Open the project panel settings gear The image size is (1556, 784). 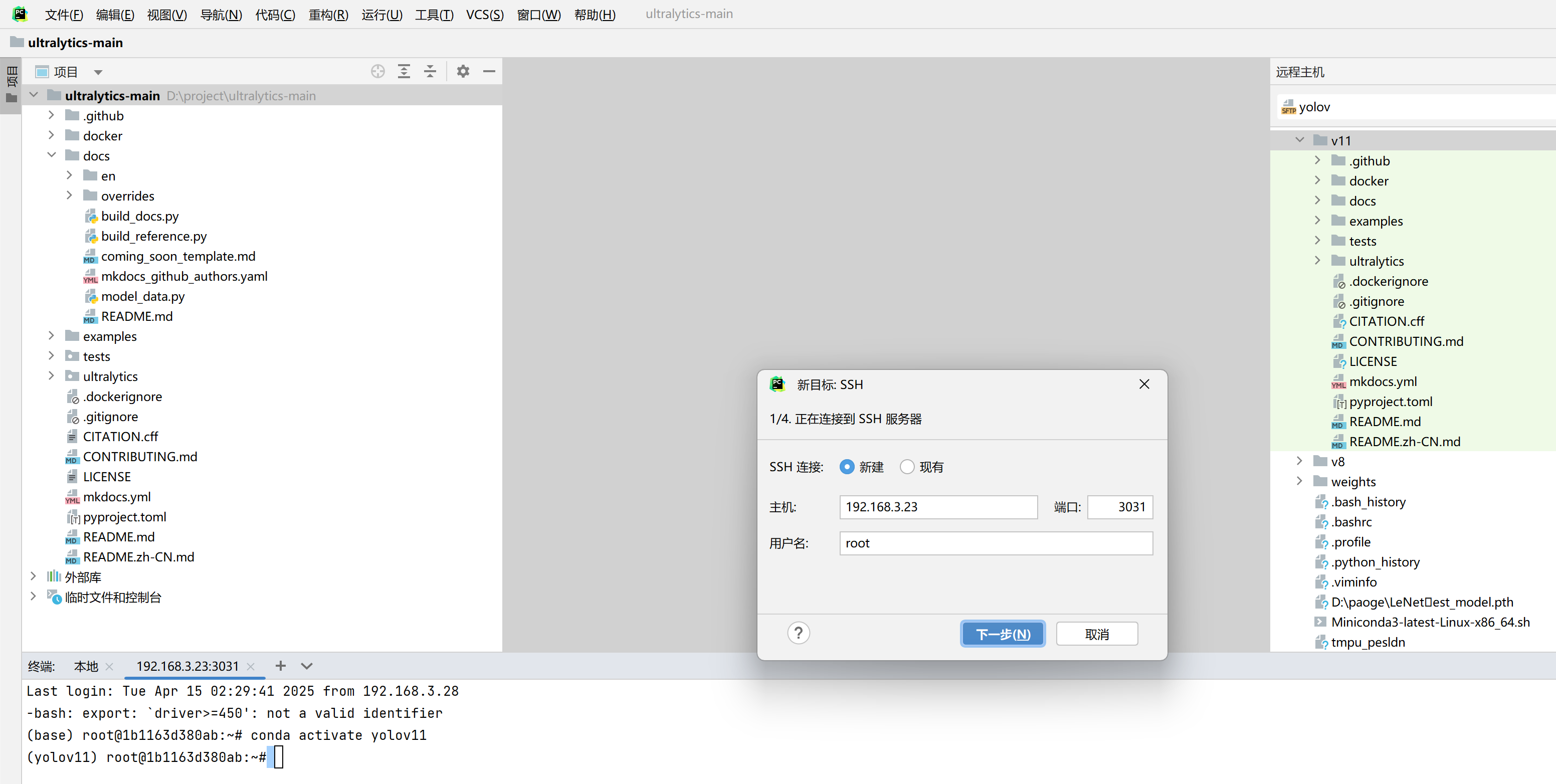point(463,71)
